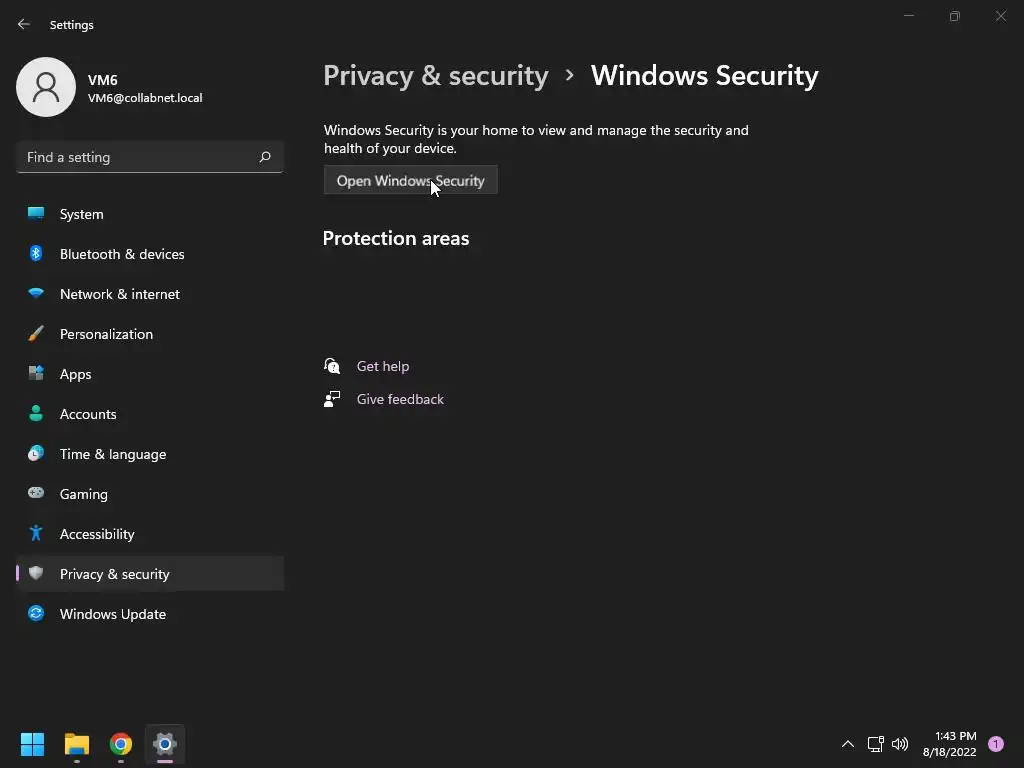Image resolution: width=1024 pixels, height=768 pixels.
Task: Click the Get help link
Action: (382, 366)
